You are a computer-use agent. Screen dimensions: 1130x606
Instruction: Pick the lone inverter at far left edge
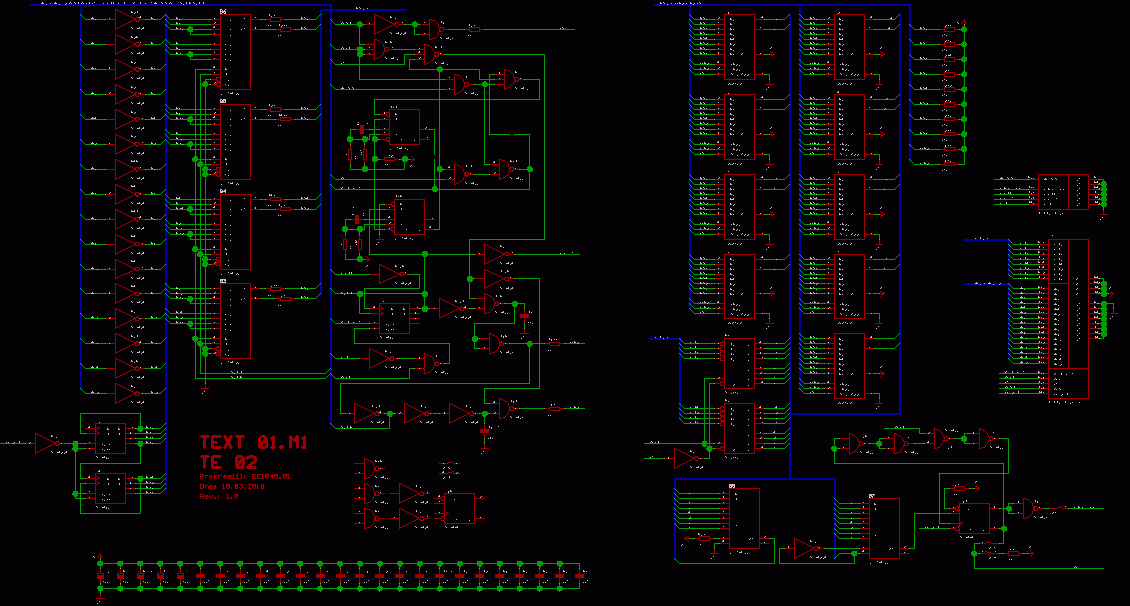[x=47, y=443]
